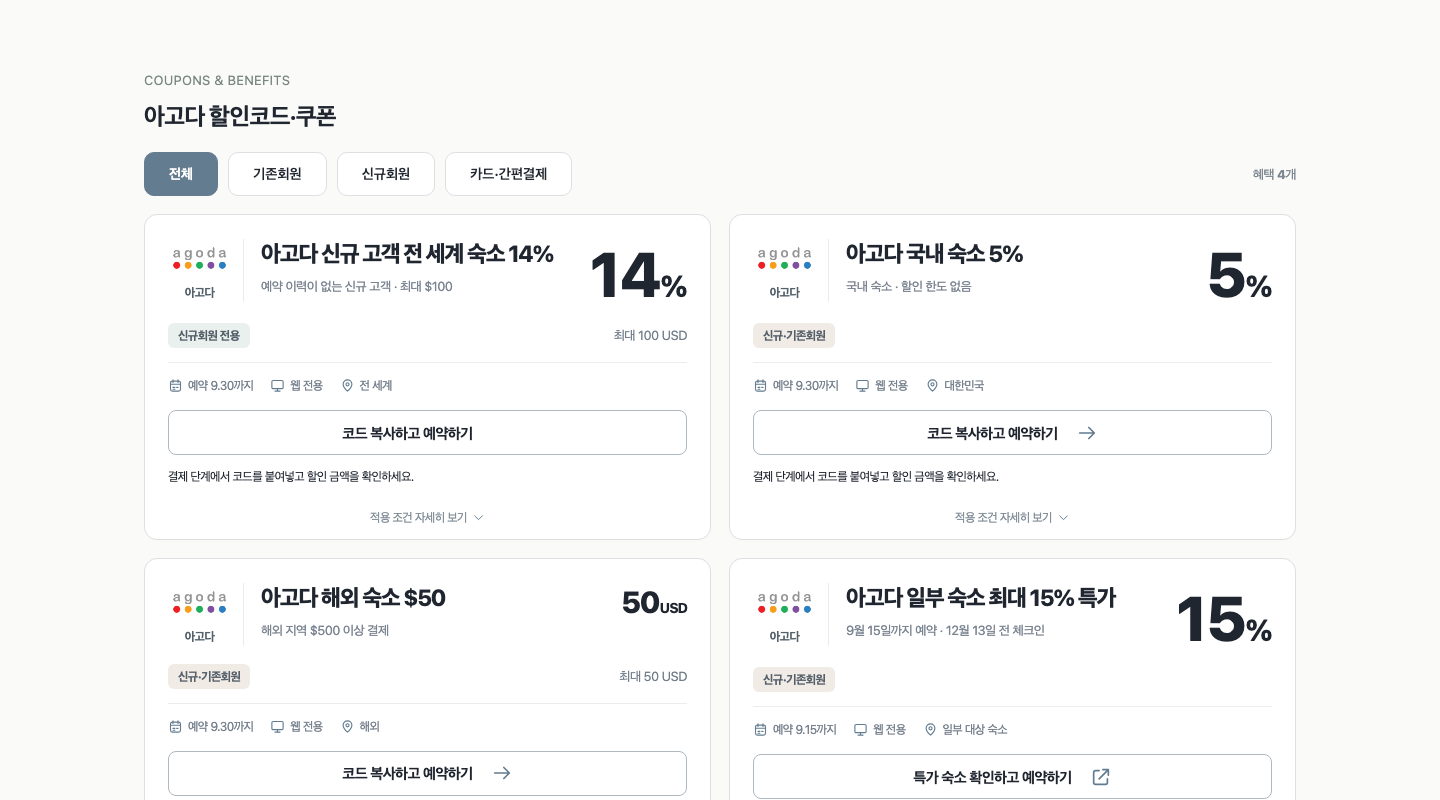
Task: Click calendar icon on 국내 숙소 5% card
Action: (x=760, y=386)
